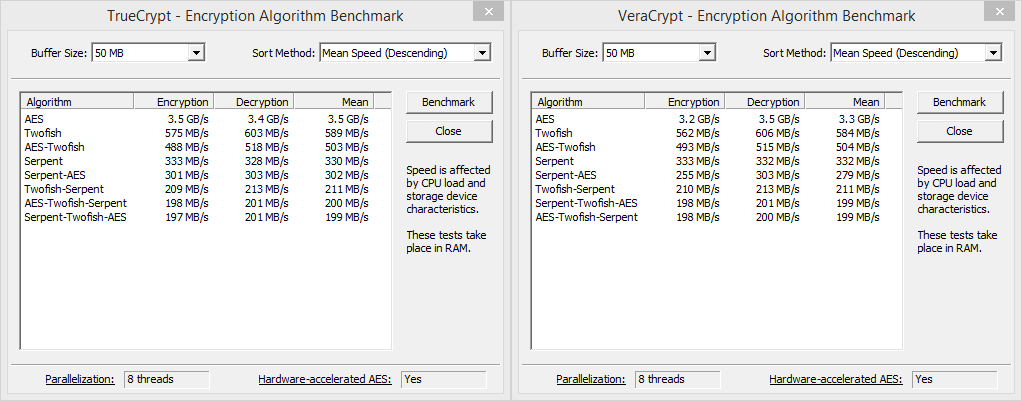Viewport: 1022px width, 401px height.
Task: Click Decryption column header in TrueCrypt
Action: coord(254,102)
